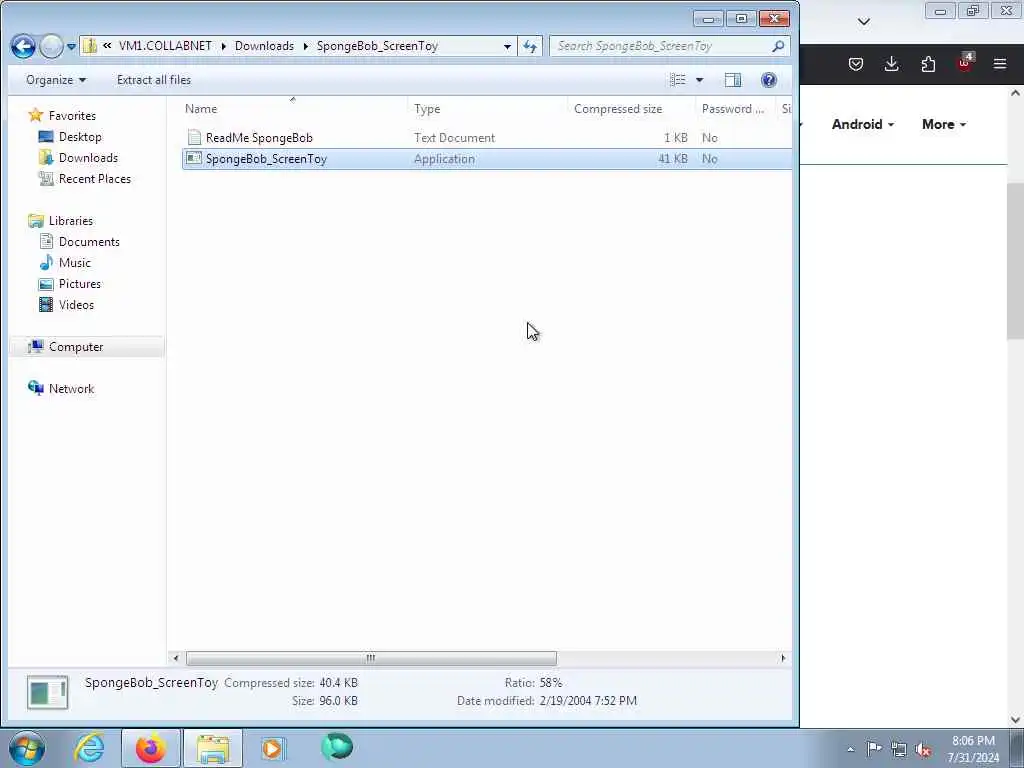This screenshot has height=768, width=1024.
Task: Click the green round taskbar application icon
Action: (x=336, y=747)
